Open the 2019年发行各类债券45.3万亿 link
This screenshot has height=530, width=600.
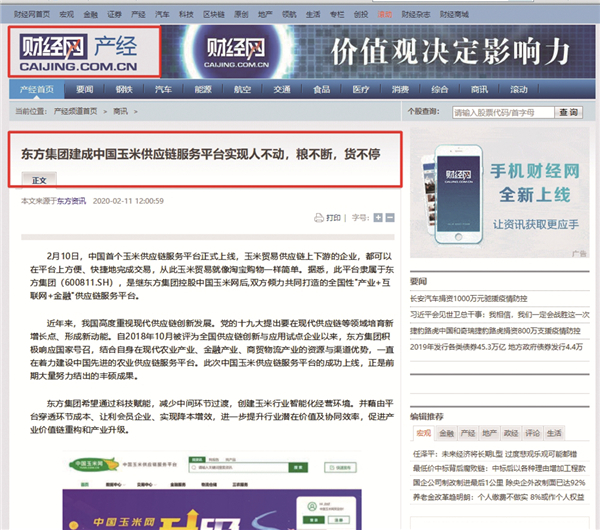(496, 347)
